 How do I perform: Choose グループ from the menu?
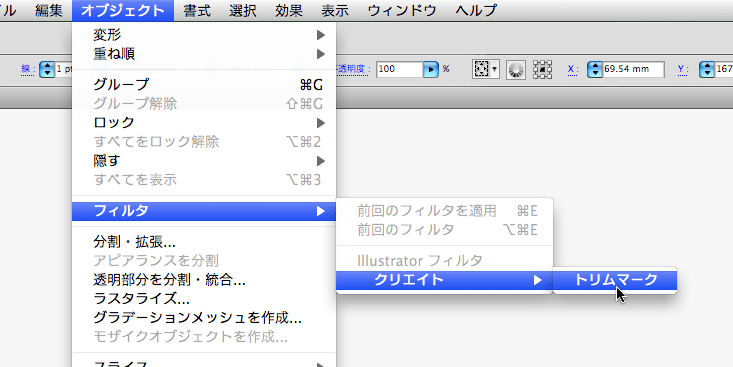tap(204, 85)
